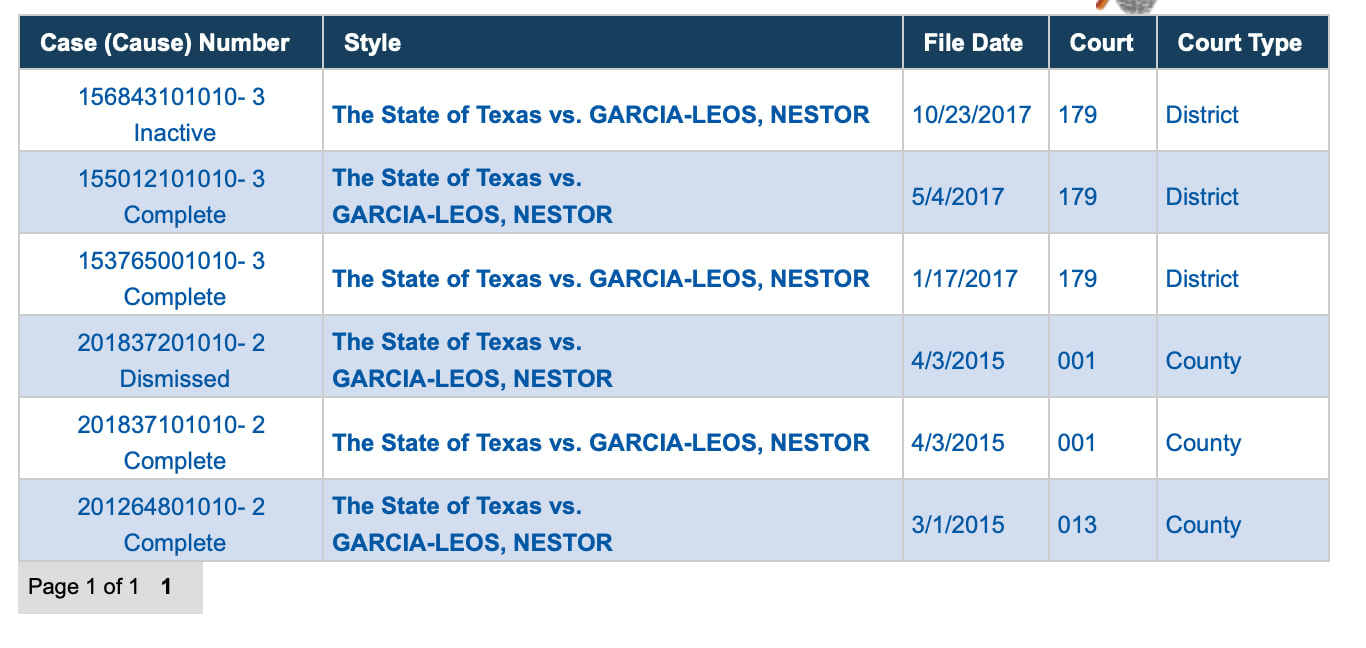Click the style link for the inactive case
This screenshot has height=648, width=1366.
(x=601, y=115)
